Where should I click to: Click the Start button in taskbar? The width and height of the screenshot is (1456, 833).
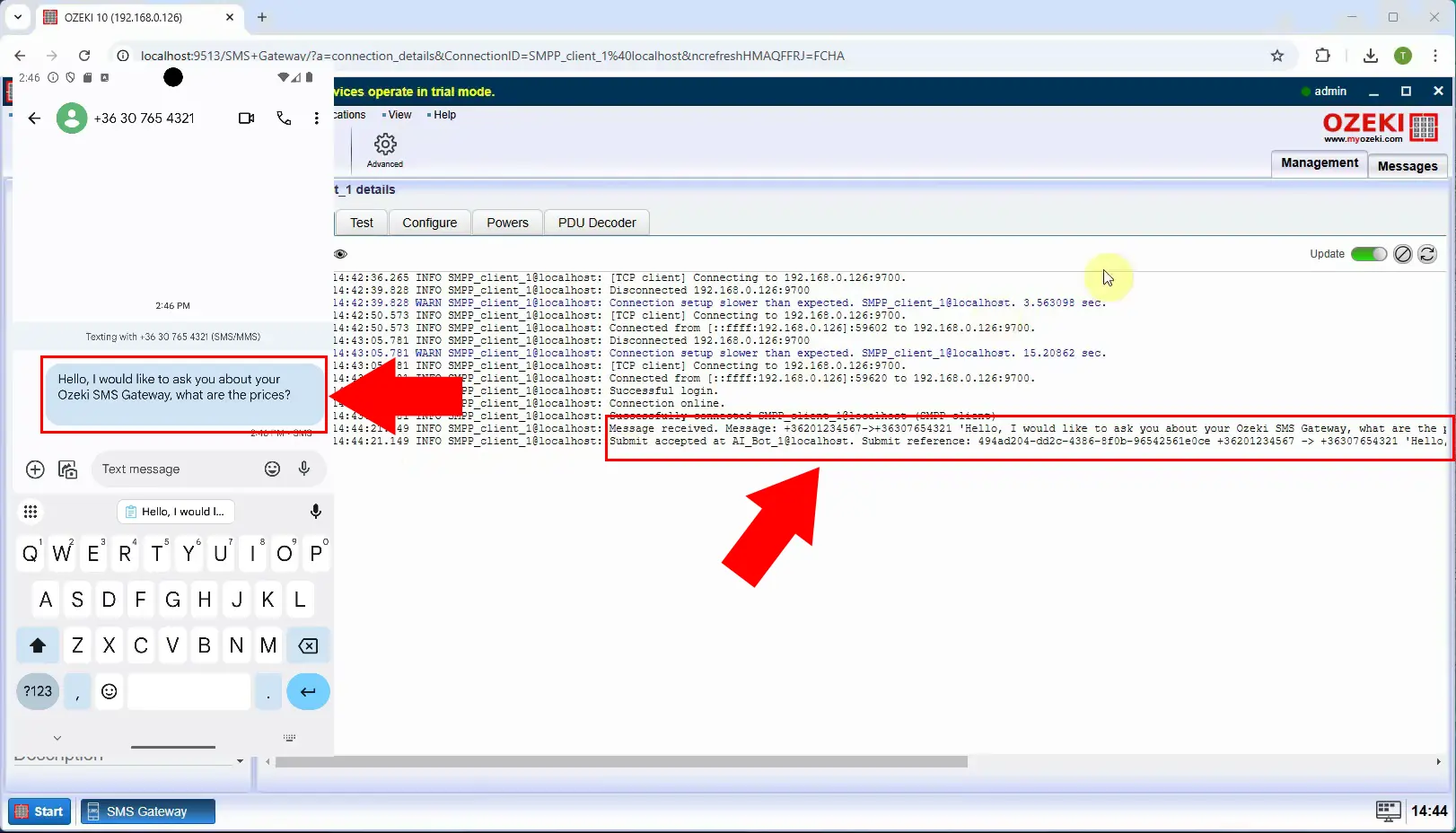pos(39,811)
